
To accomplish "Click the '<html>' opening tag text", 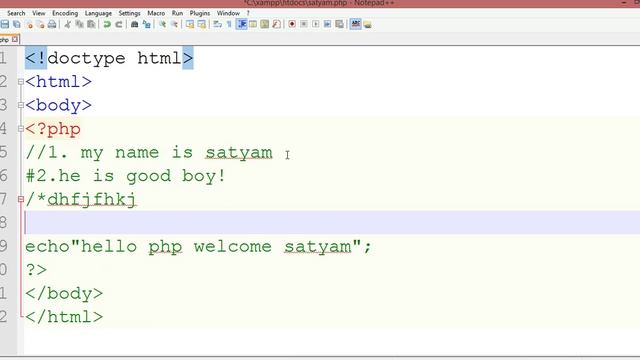I will pyautogui.click(x=58, y=82).
